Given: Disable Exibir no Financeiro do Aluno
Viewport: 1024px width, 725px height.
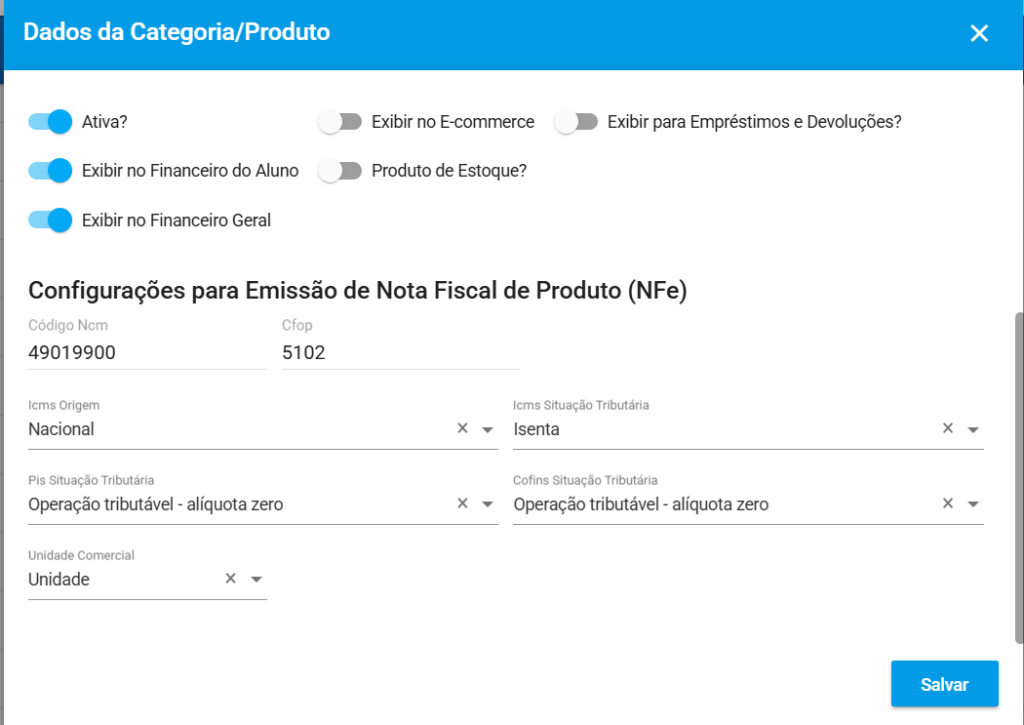Looking at the screenshot, I should 51,171.
